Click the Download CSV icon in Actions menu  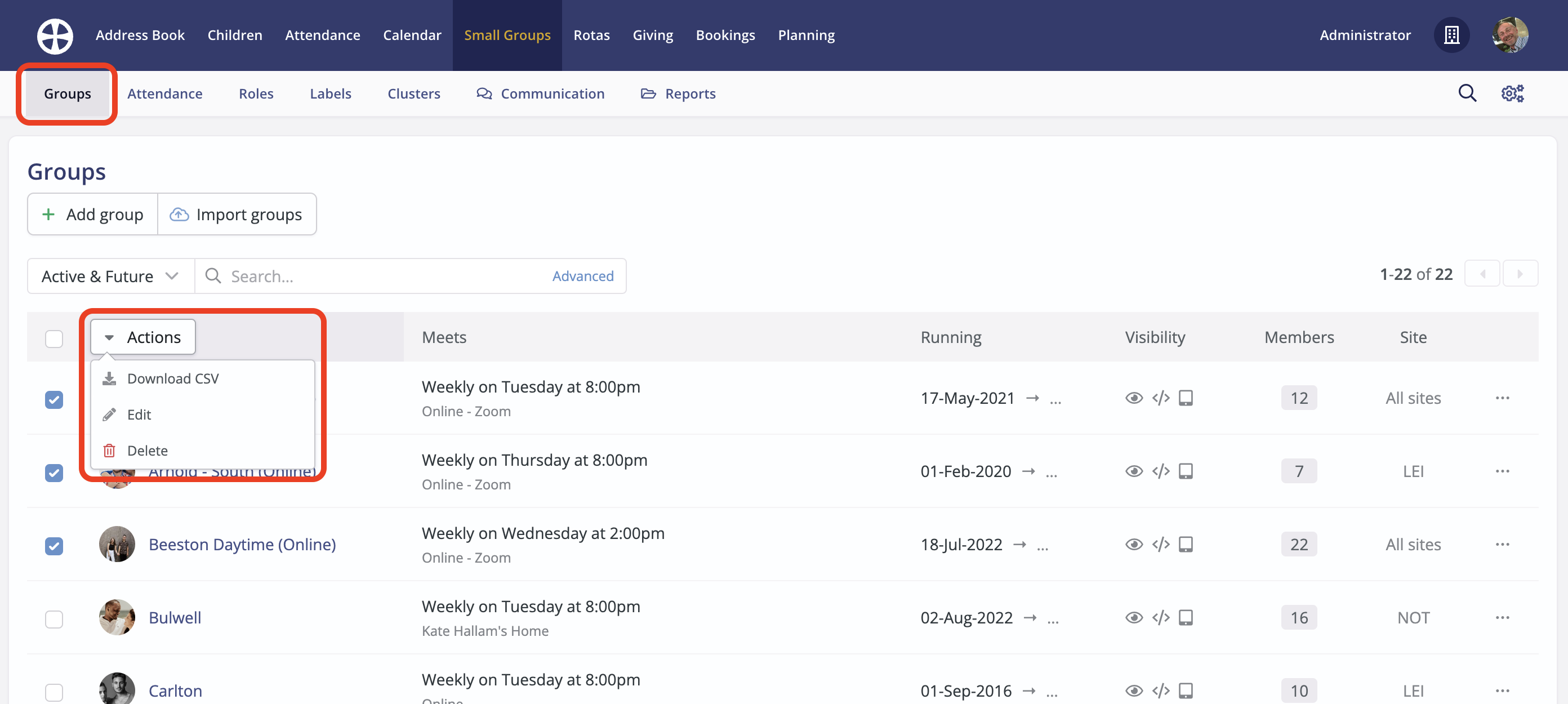(110, 378)
